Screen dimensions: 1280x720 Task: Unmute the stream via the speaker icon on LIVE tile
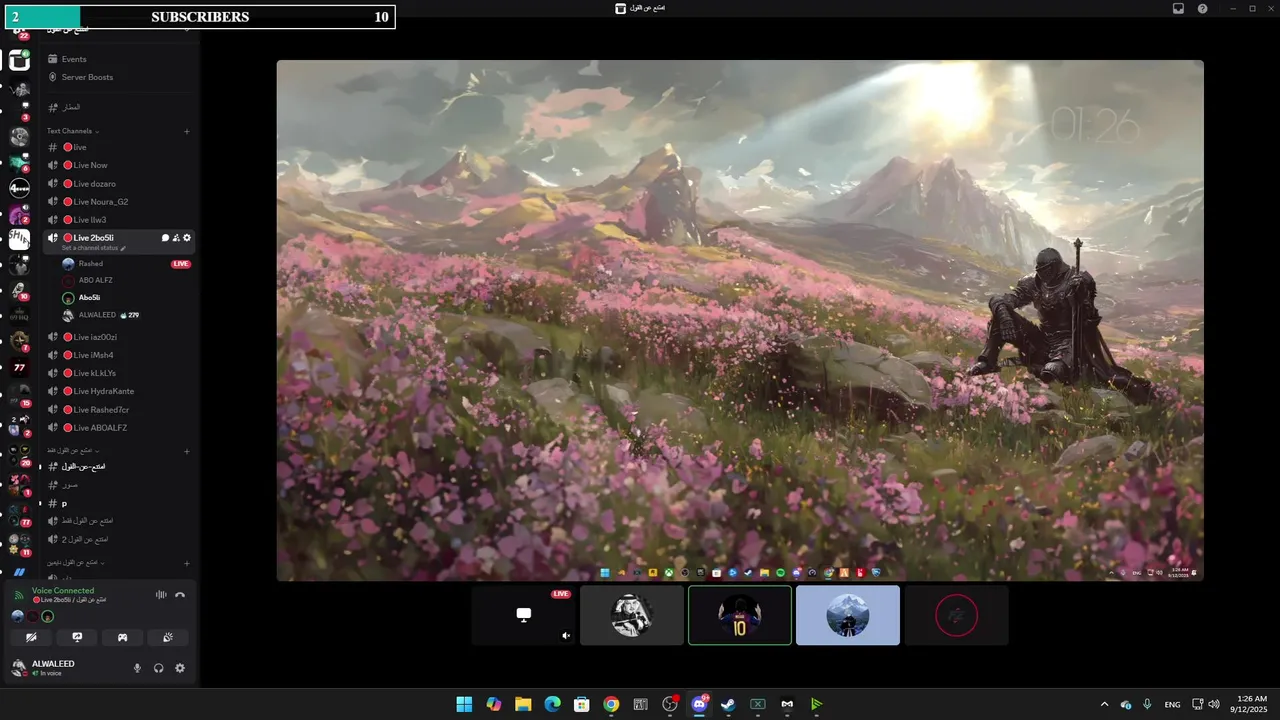point(566,635)
